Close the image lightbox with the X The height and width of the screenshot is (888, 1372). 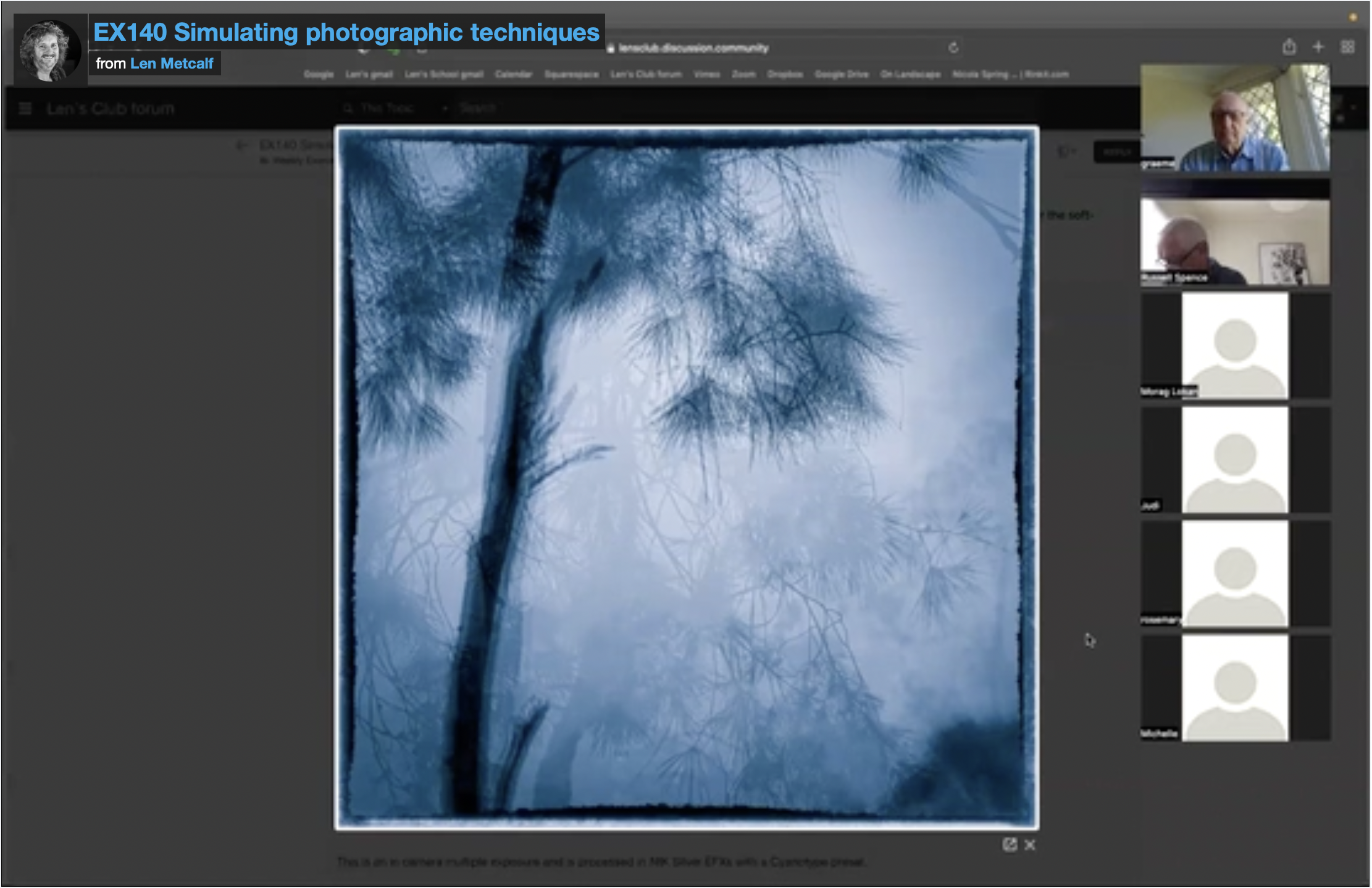1030,845
